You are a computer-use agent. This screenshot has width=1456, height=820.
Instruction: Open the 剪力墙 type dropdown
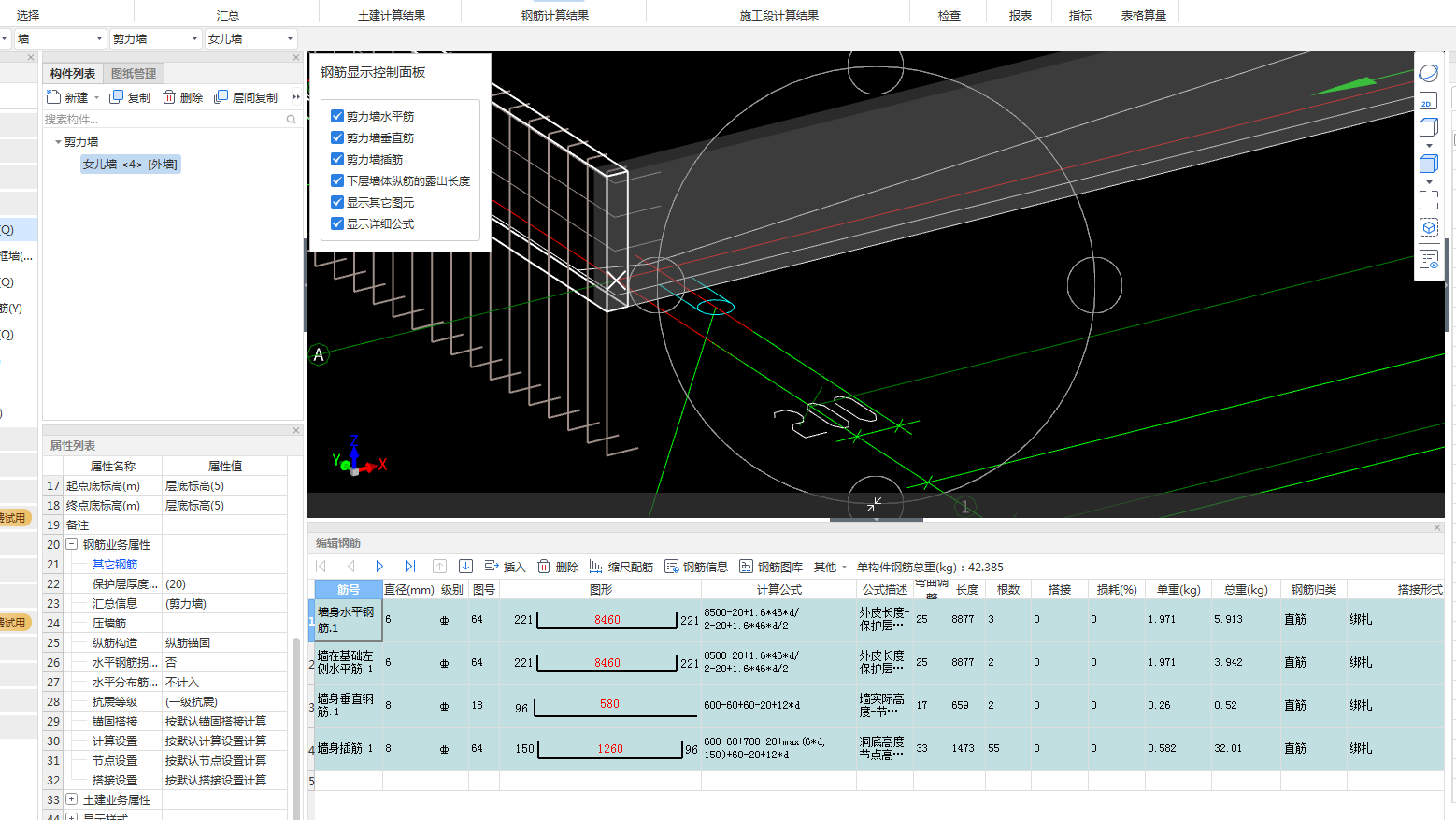tap(155, 39)
